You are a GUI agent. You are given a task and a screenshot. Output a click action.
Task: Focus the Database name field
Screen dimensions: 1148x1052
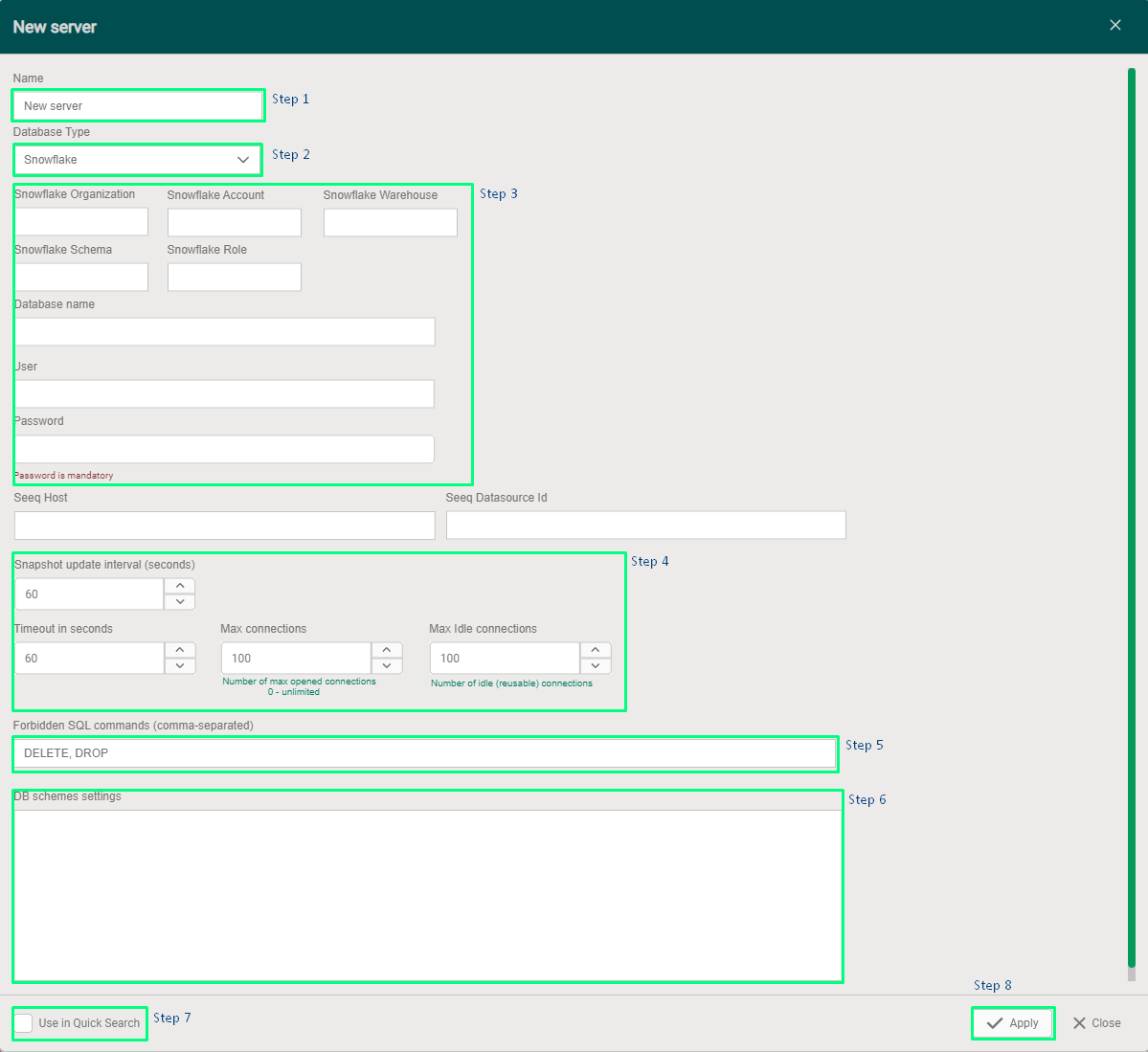click(225, 331)
